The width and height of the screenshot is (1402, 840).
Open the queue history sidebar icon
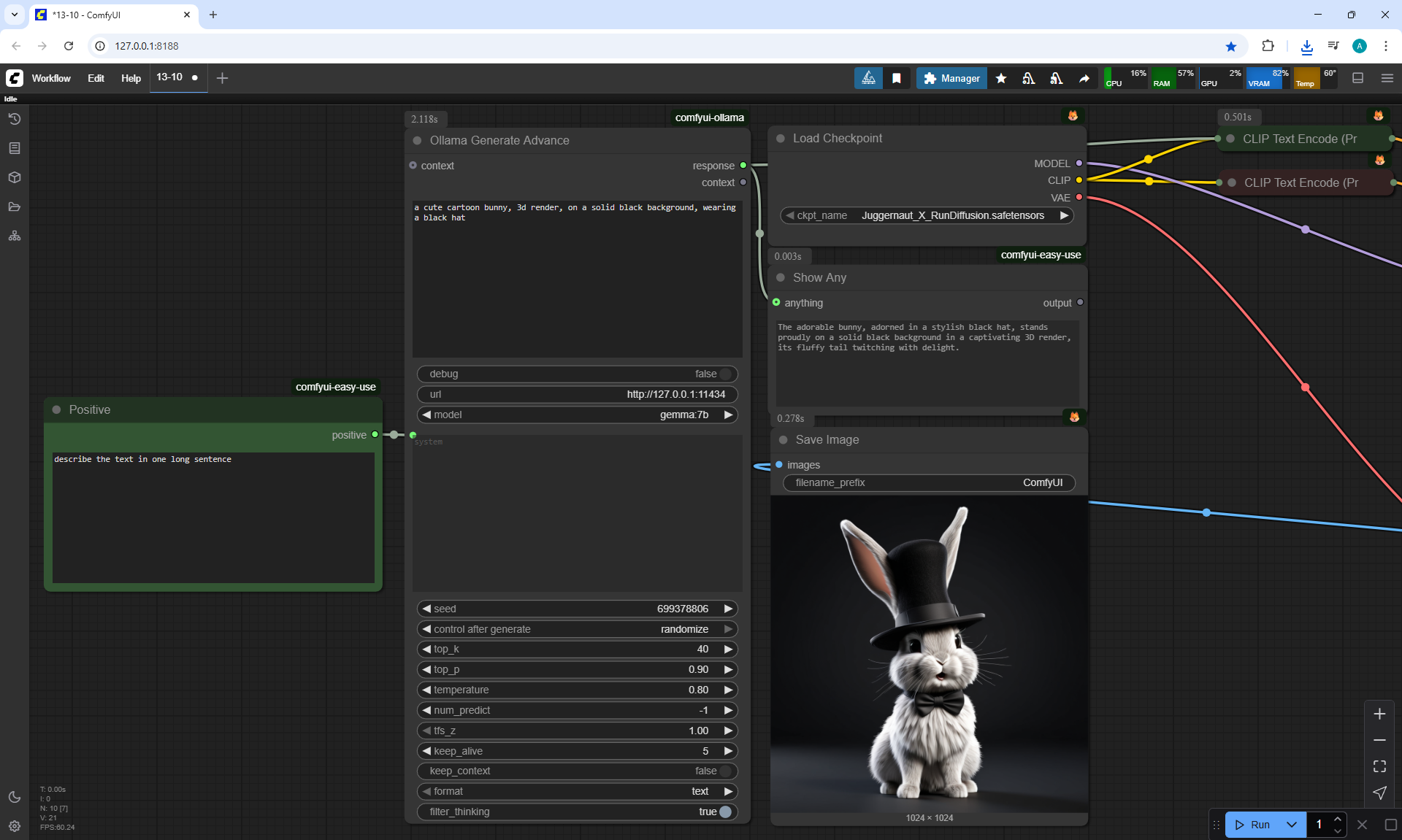(15, 119)
